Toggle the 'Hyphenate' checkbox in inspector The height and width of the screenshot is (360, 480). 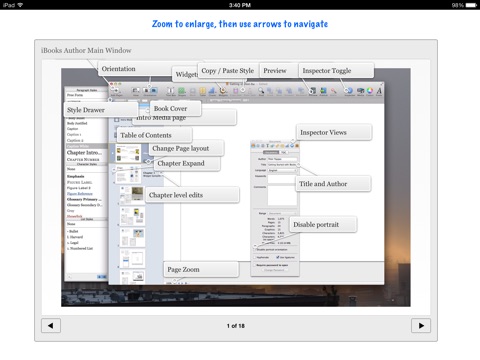(x=255, y=257)
